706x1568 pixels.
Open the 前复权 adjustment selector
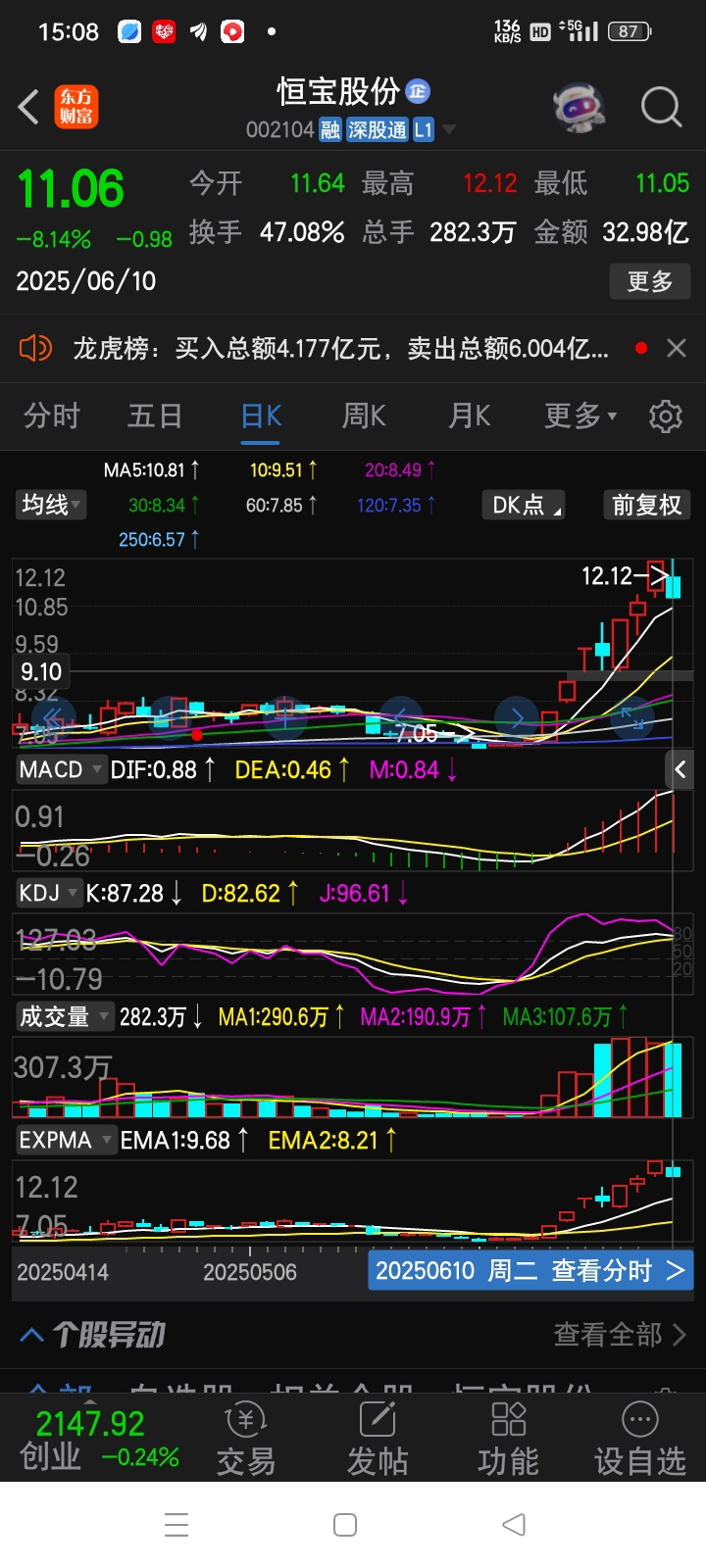645,505
